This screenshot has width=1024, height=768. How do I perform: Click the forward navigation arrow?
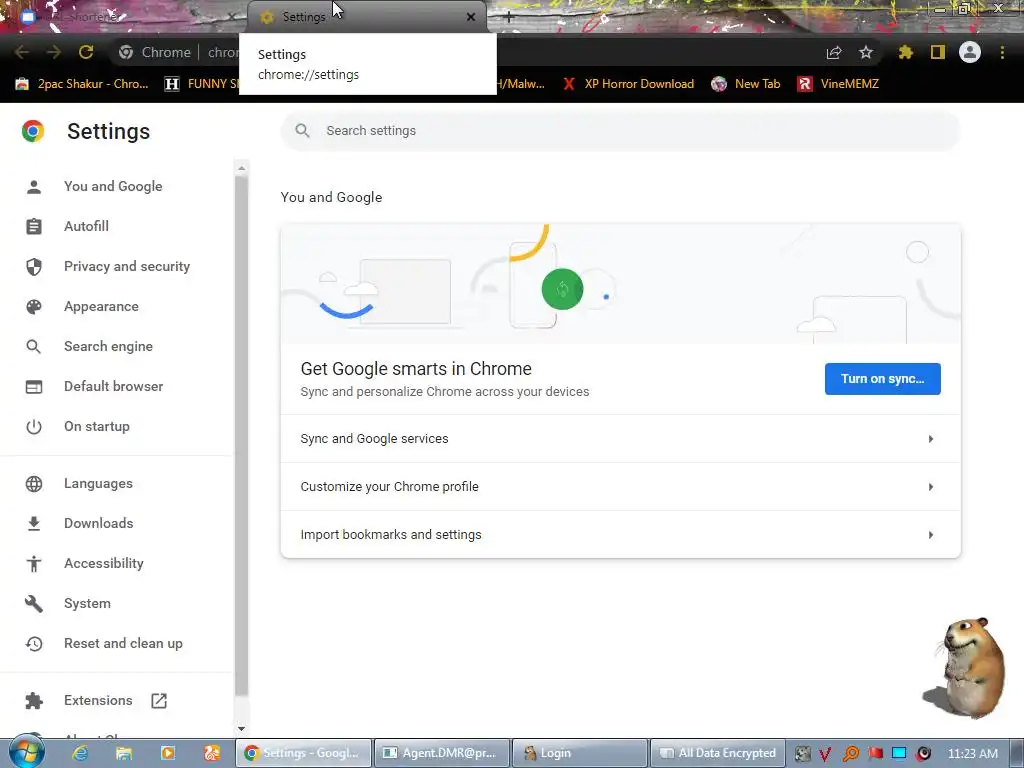click(54, 52)
